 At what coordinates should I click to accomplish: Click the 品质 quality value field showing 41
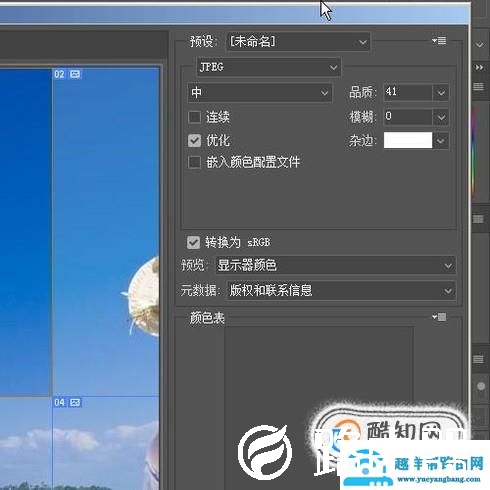pyautogui.click(x=408, y=92)
